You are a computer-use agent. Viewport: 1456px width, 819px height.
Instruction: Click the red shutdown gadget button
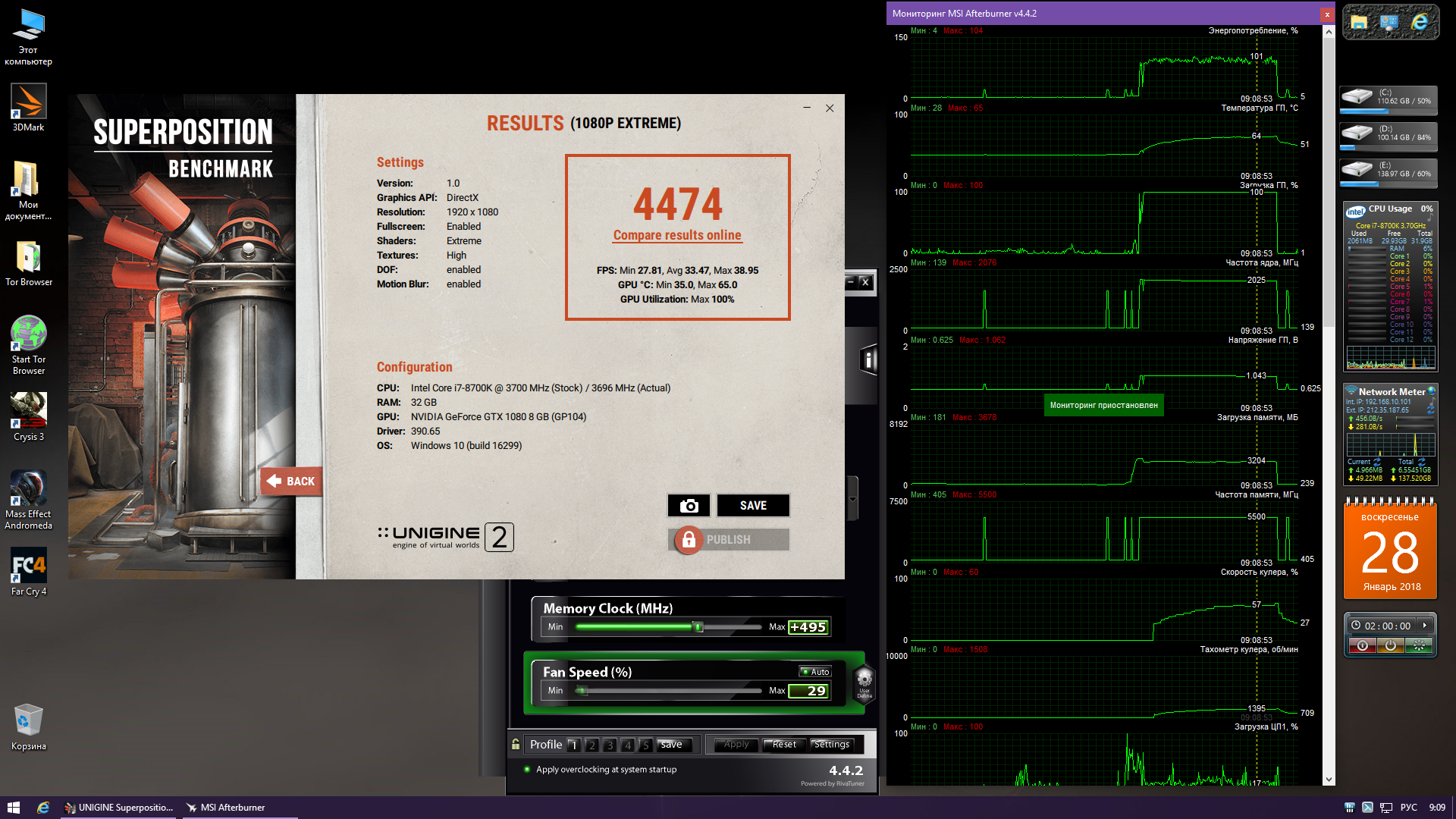pyautogui.click(x=1363, y=645)
